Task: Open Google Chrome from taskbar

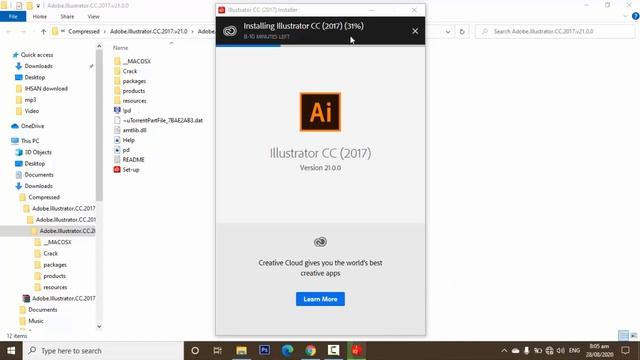Action: pyautogui.click(x=311, y=351)
